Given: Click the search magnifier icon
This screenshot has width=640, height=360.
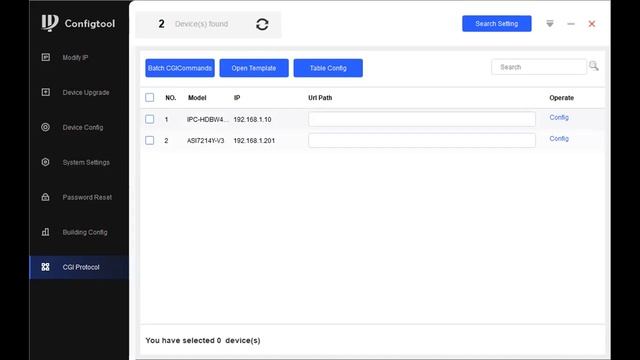Looking at the screenshot, I should [593, 66].
